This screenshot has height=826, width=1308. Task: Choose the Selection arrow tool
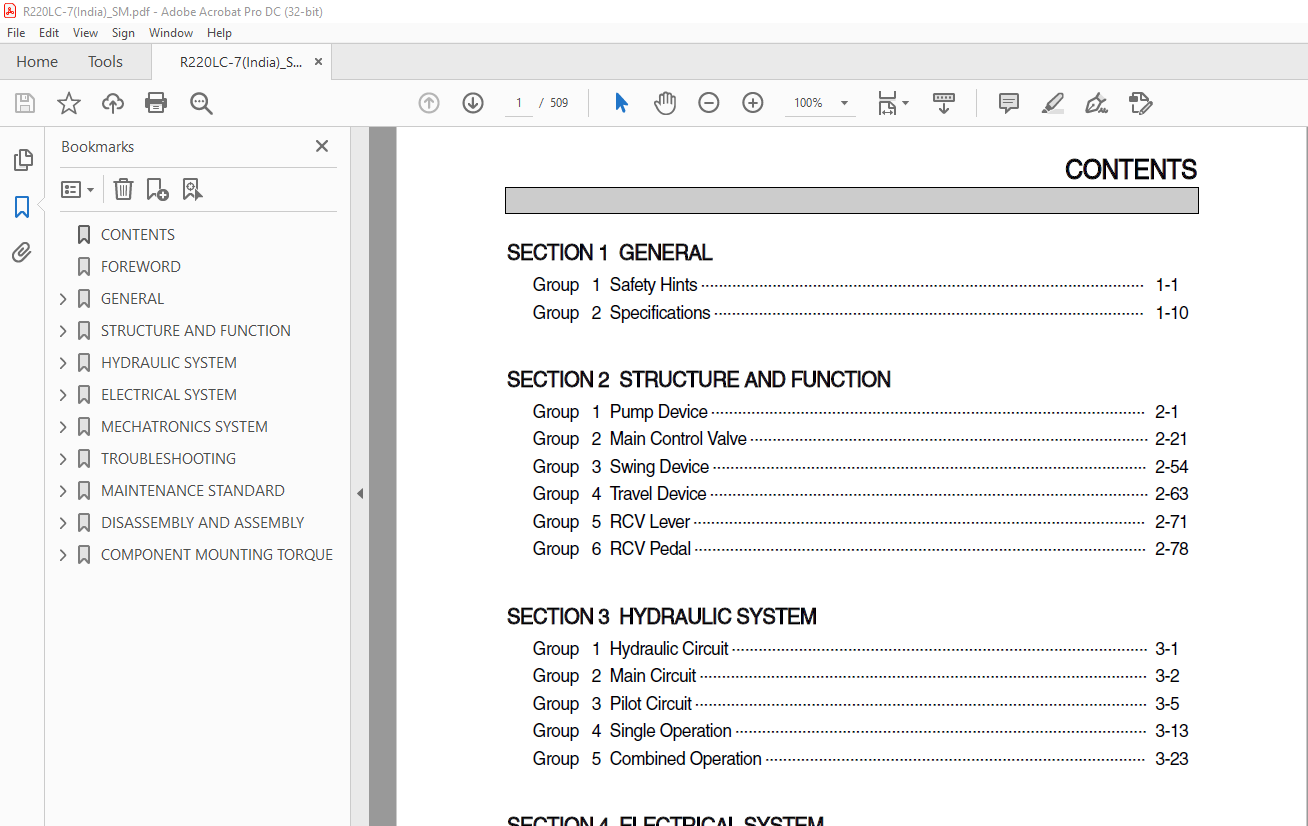tap(621, 103)
